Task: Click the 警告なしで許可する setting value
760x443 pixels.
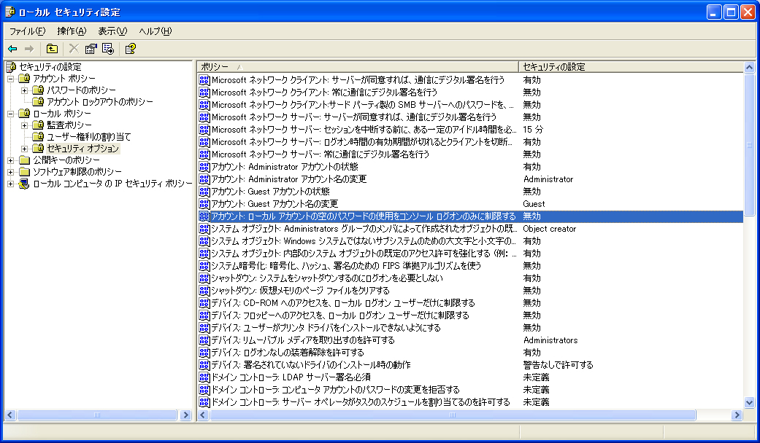Action: click(x=558, y=365)
